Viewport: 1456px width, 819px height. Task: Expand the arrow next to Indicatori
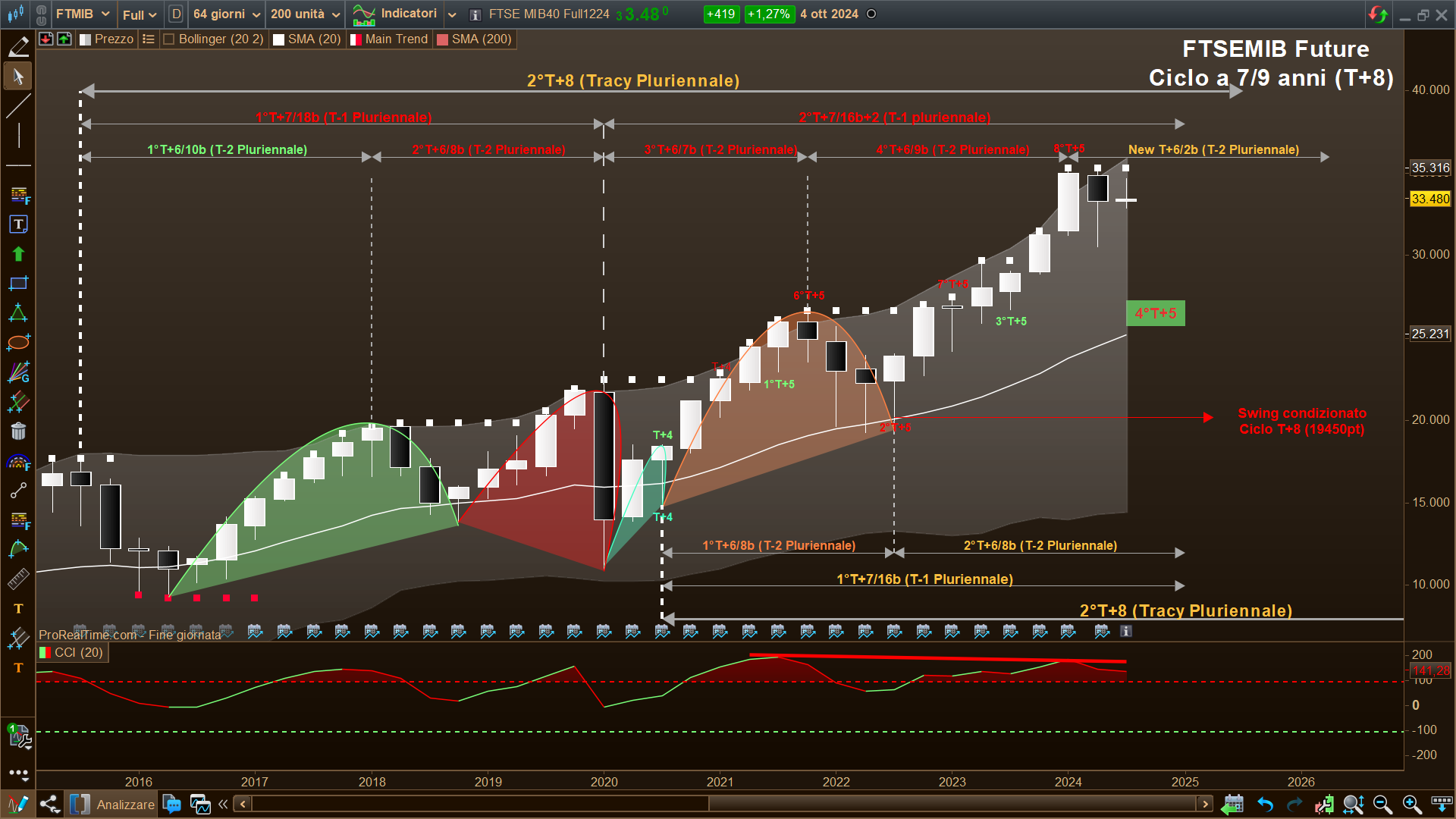452,14
